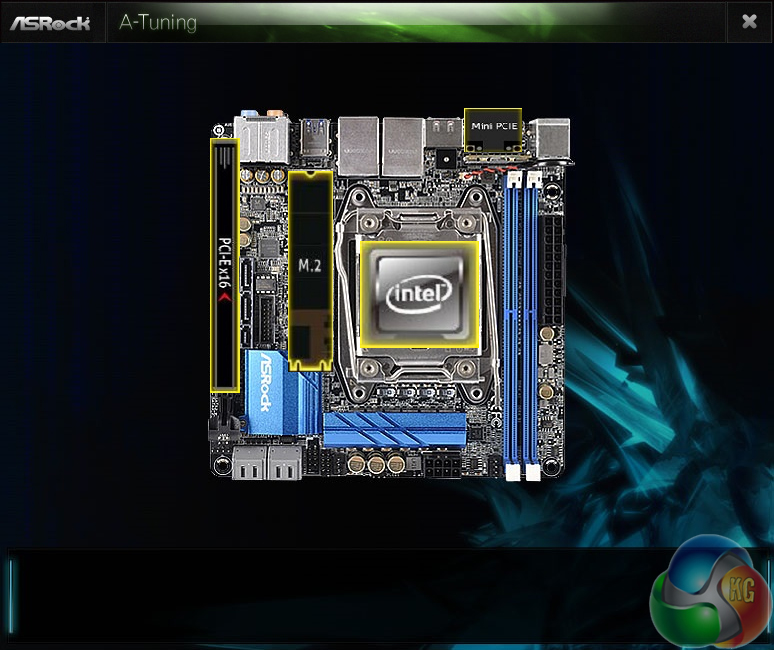The width and height of the screenshot is (774, 650).
Task: Click the Mini PCIE slot box
Action: point(493,130)
